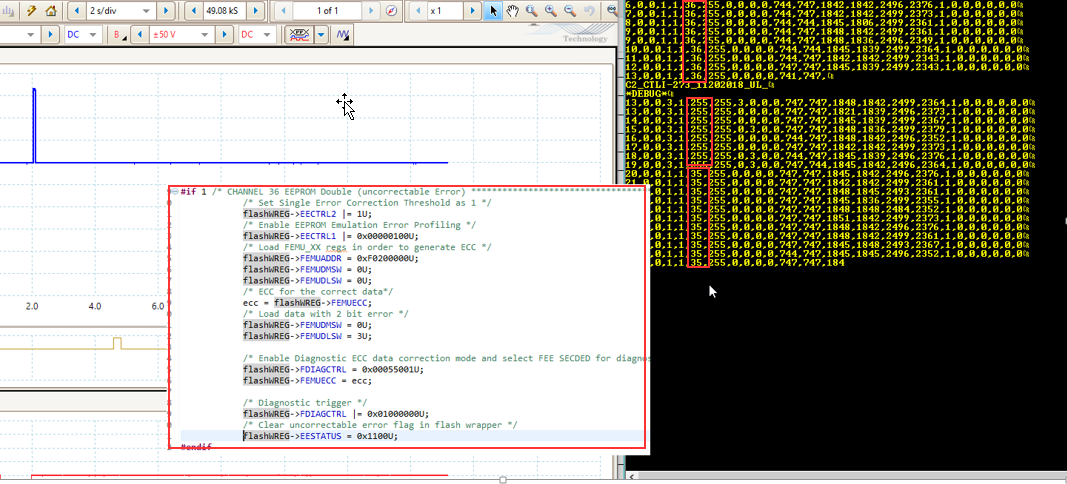Increase sample count right of 49.08 kS

pyautogui.click(x=255, y=10)
